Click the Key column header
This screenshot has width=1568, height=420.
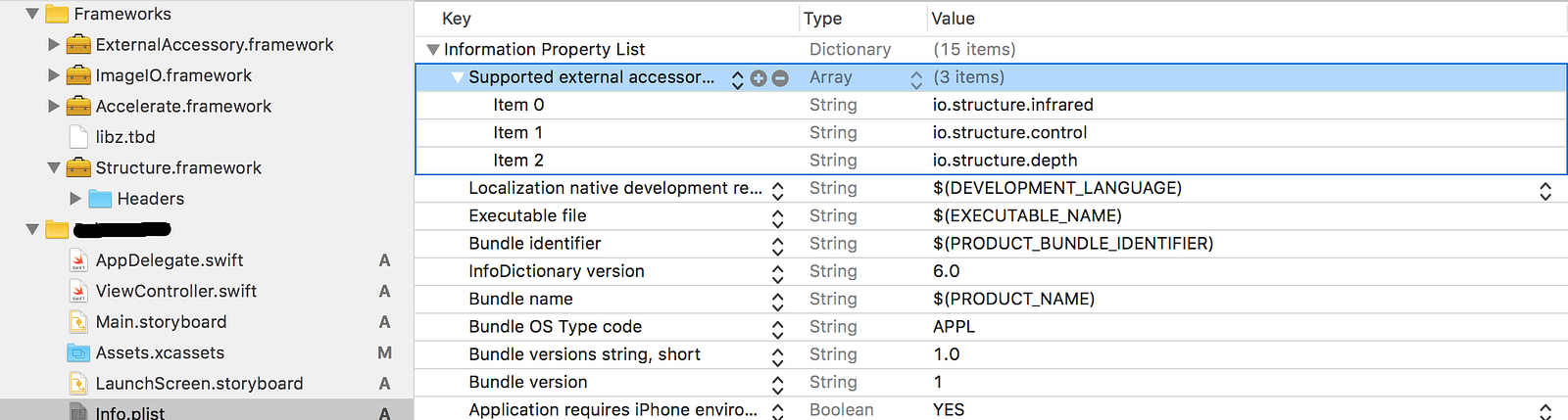(x=457, y=19)
